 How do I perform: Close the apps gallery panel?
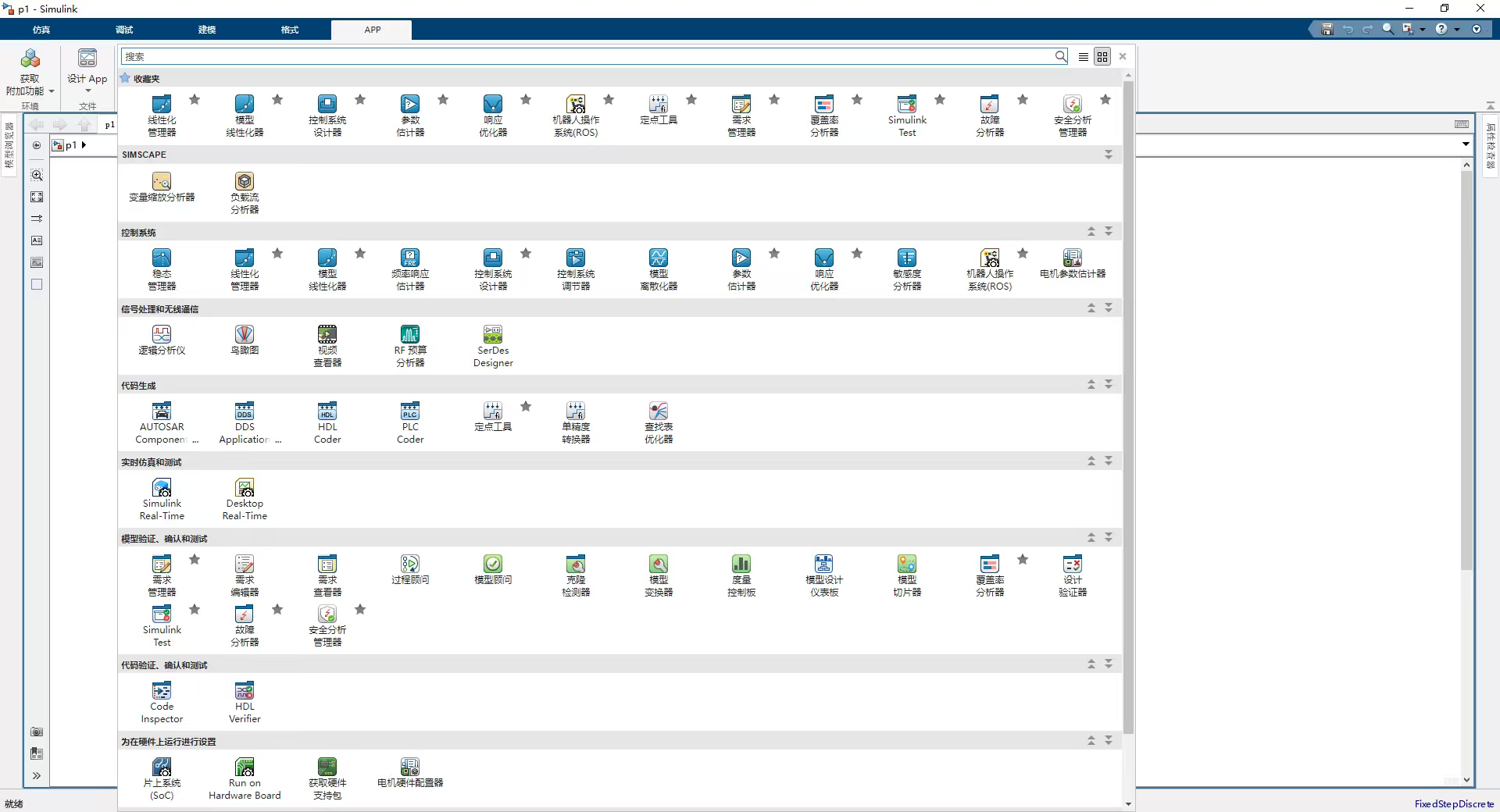1123,56
